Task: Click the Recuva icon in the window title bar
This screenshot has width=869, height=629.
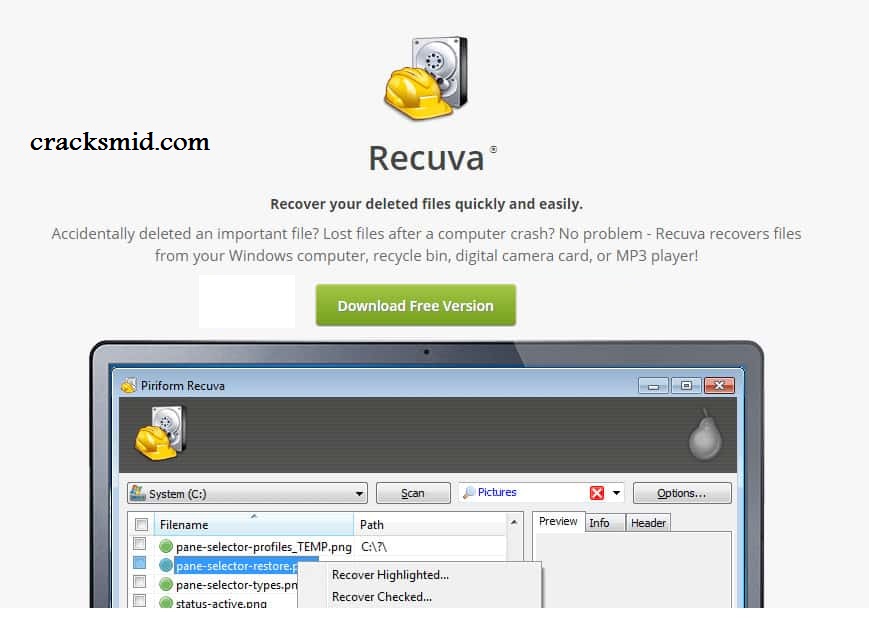Action: tap(129, 385)
